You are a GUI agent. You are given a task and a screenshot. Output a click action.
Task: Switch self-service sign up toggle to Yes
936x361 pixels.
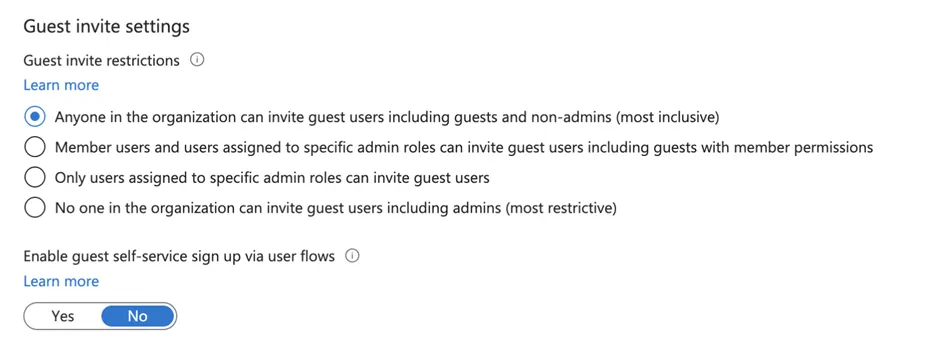pos(63,316)
